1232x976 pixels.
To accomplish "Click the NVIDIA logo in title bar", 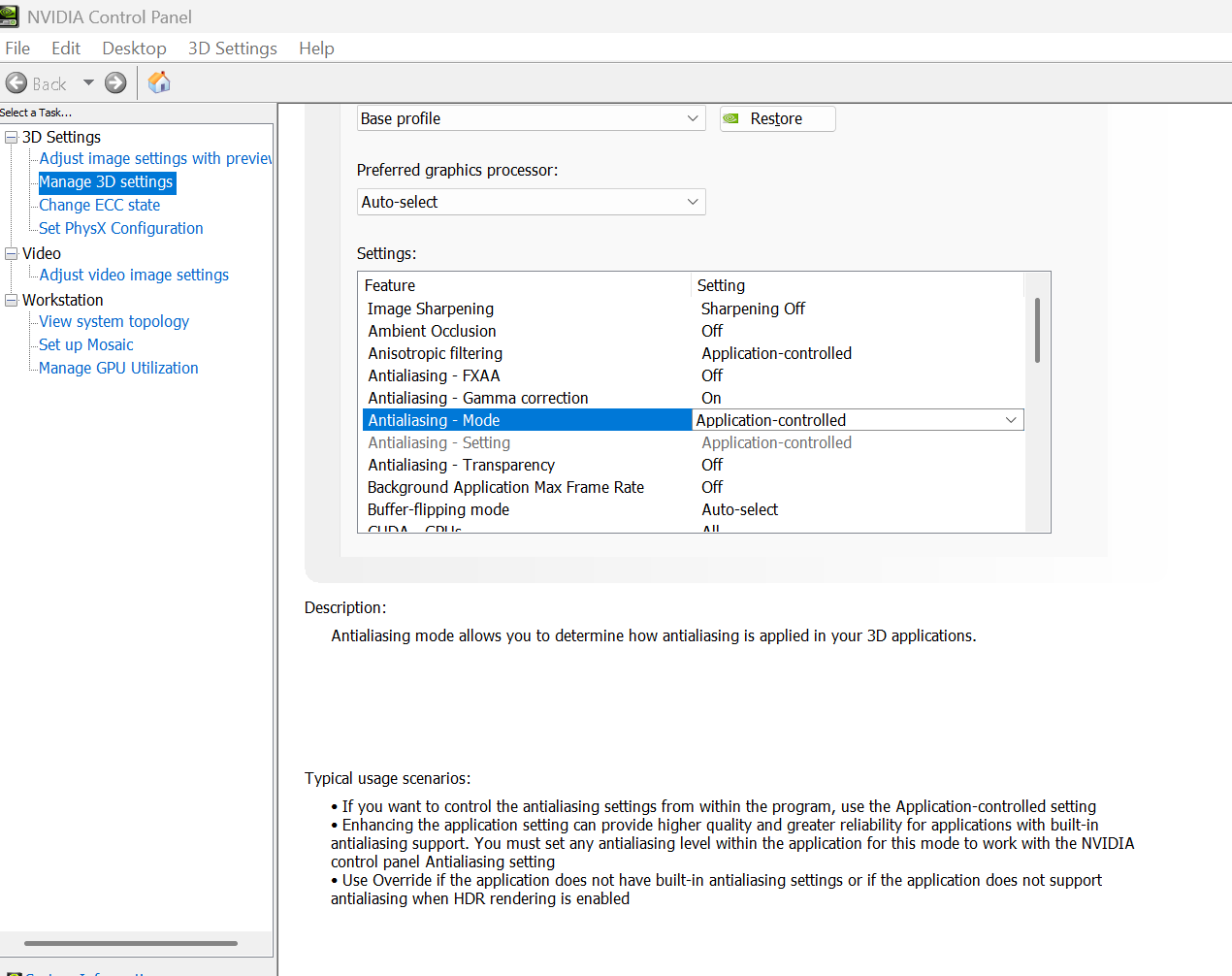I will tap(10, 16).
